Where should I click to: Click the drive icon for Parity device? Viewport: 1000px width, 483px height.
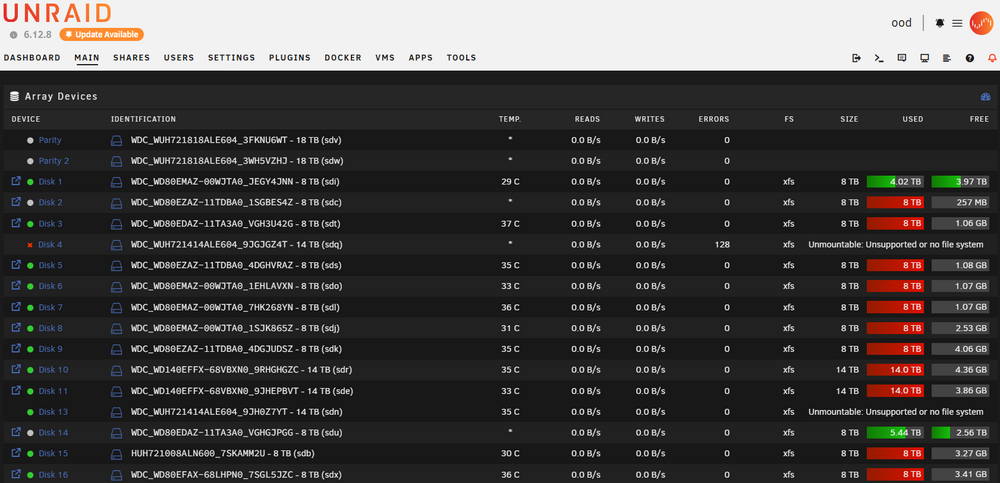(116, 140)
